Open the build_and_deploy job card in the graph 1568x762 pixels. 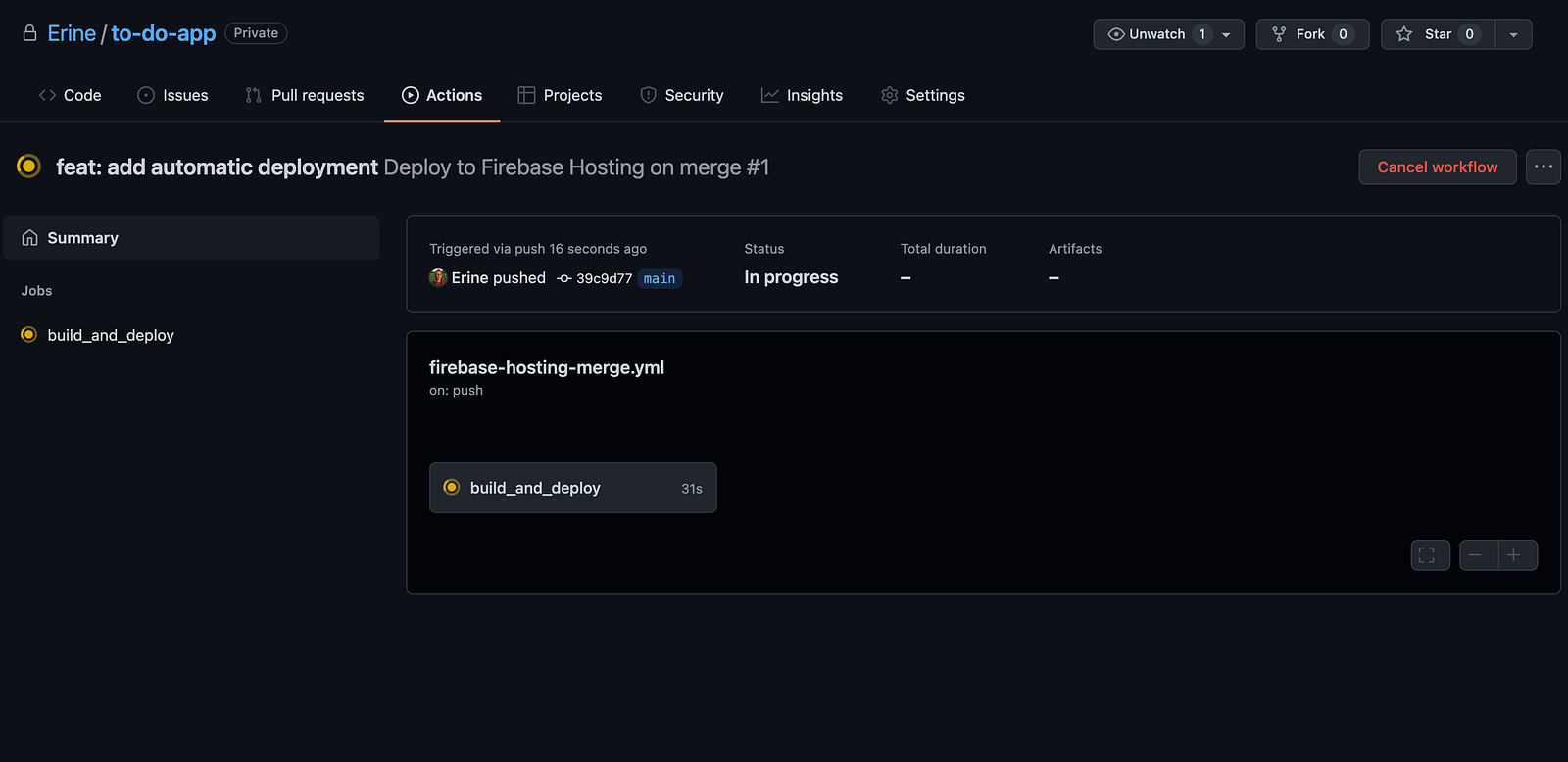click(573, 488)
